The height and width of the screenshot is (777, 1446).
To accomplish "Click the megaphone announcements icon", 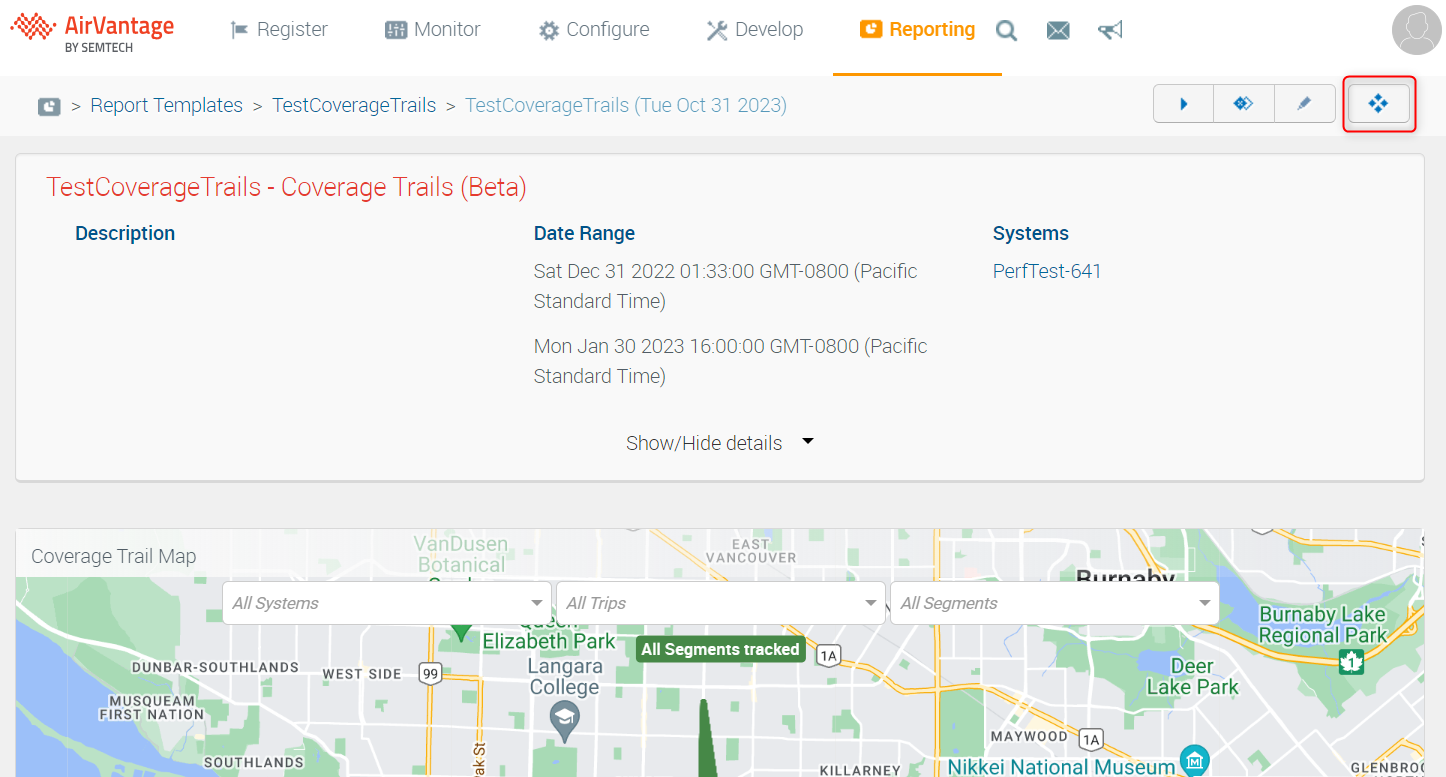I will (x=1109, y=31).
